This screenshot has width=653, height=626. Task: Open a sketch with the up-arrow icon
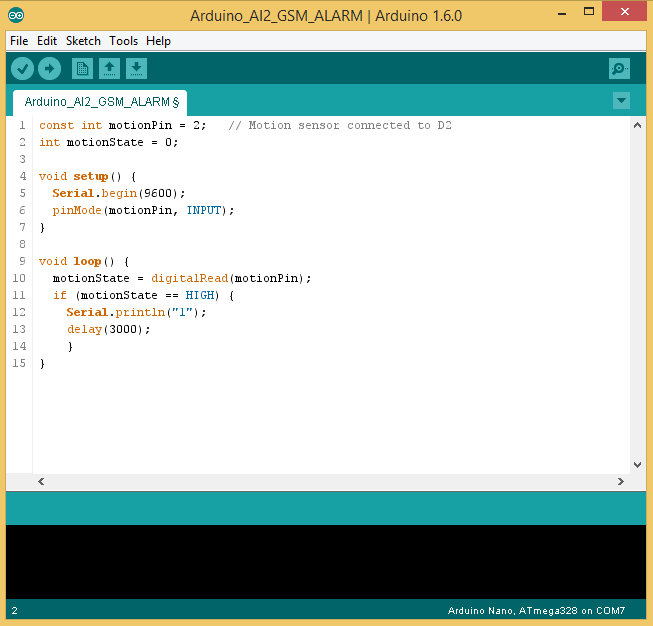[x=110, y=68]
